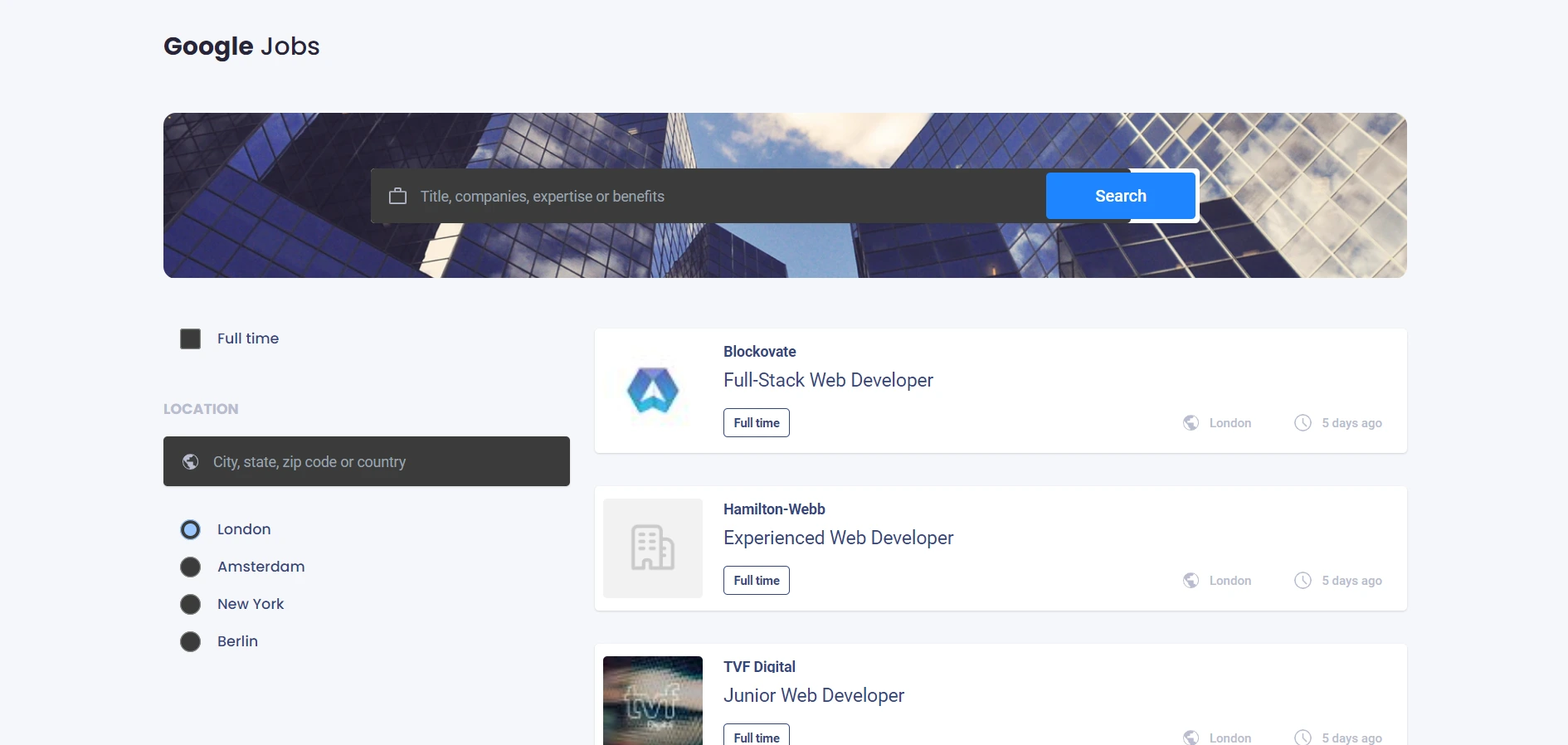Screen dimensions: 1568x745
Task: Open the Full-Stack Web Developer job
Action: 828,380
